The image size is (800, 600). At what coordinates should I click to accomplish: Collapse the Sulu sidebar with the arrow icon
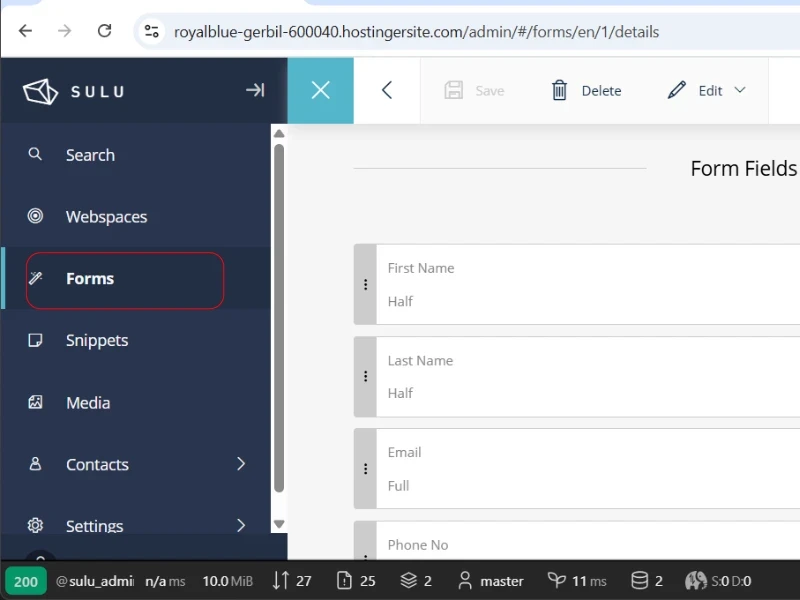[x=255, y=90]
